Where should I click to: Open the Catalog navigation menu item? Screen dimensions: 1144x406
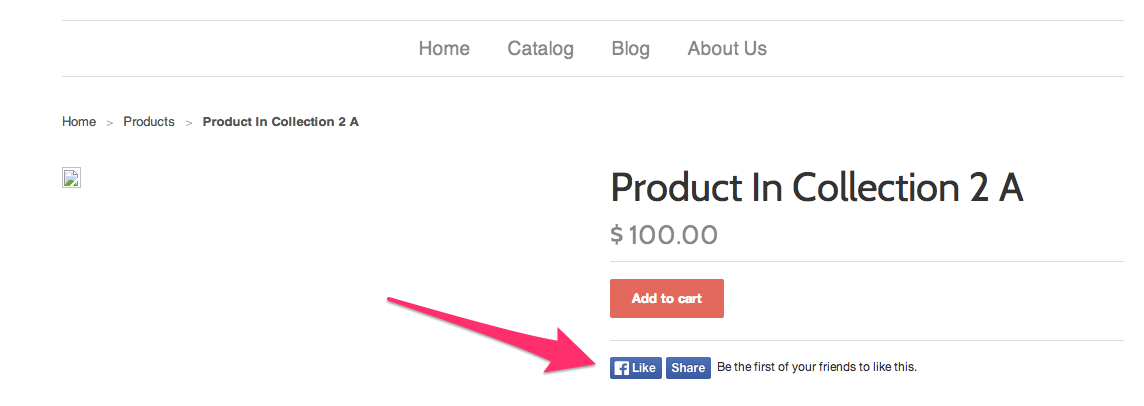pos(541,49)
